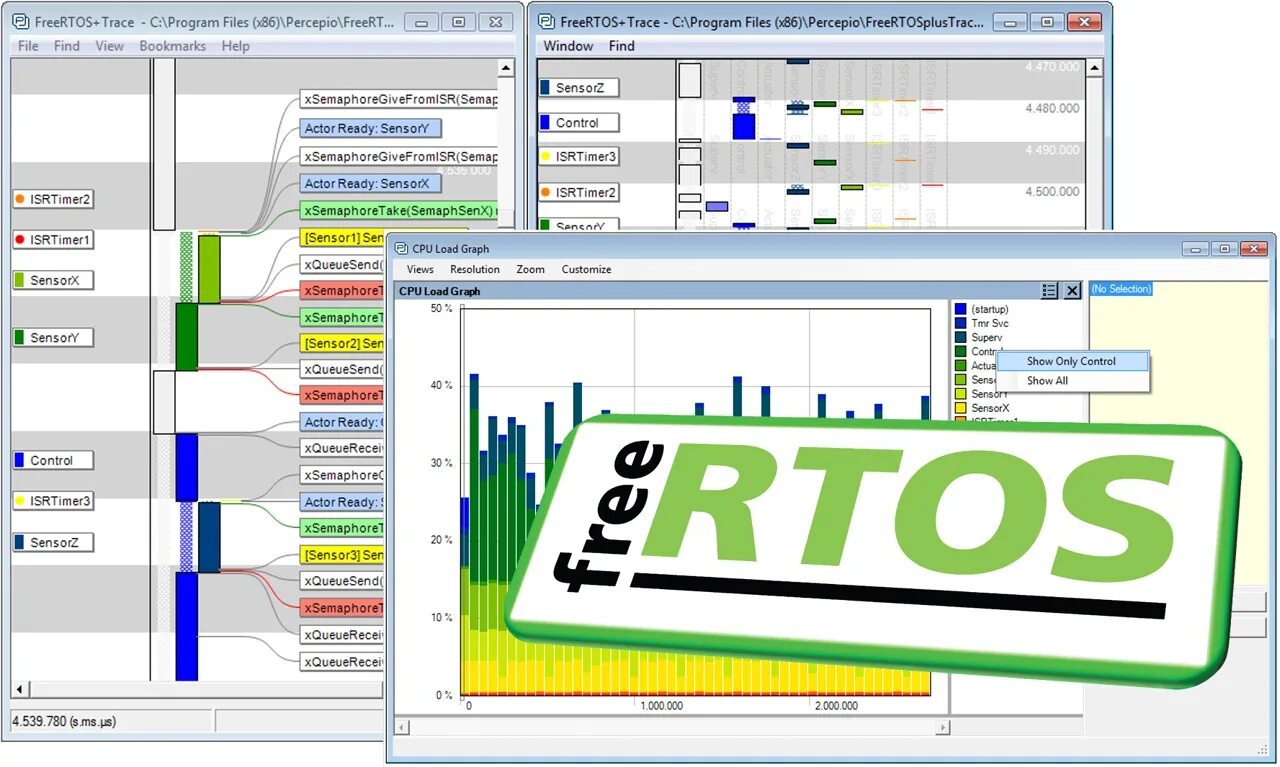This screenshot has width=1280, height=767.
Task: Click the dark green SensorY execution block
Action: pos(187,337)
